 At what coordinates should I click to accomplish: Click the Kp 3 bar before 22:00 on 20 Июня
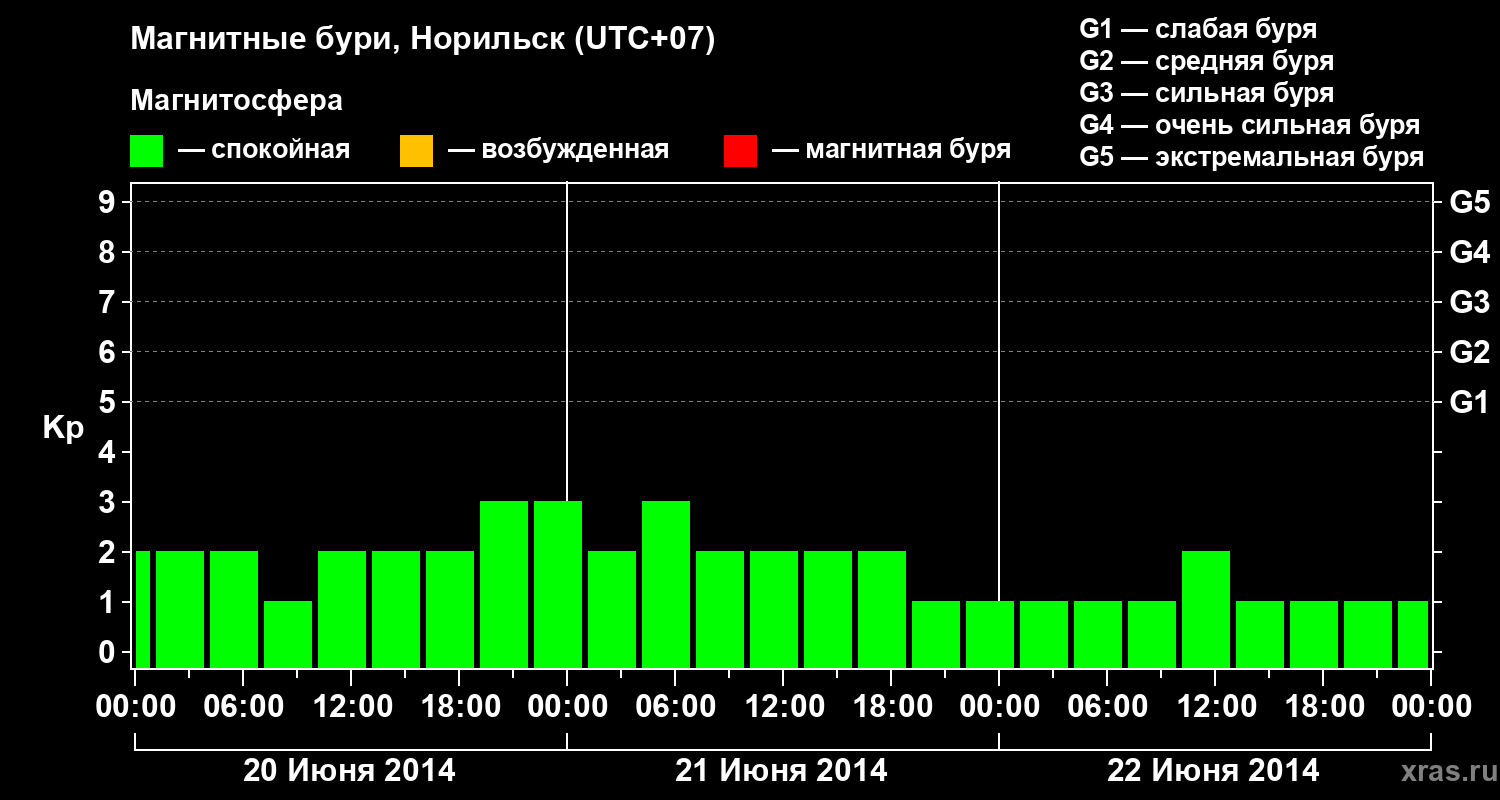(x=504, y=584)
